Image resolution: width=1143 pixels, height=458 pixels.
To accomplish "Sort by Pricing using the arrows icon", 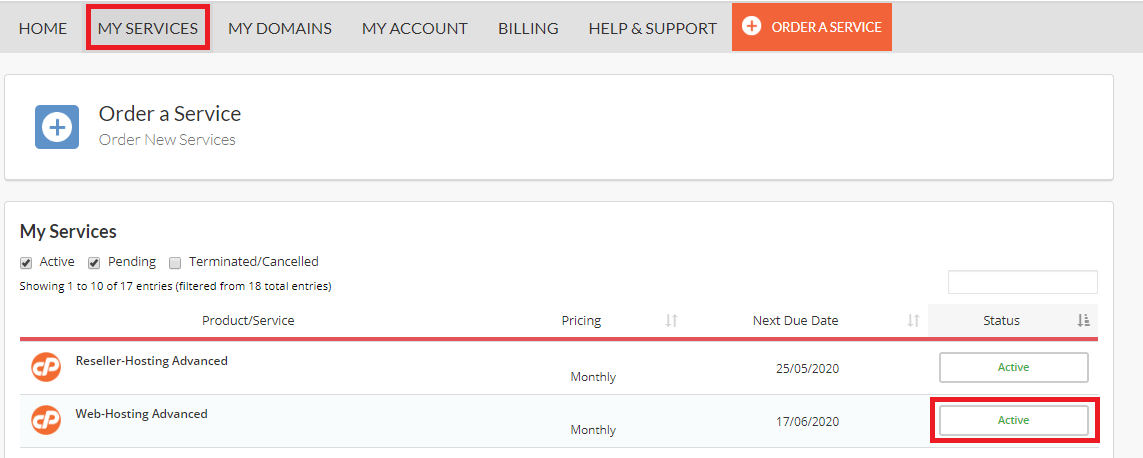I will pos(672,320).
